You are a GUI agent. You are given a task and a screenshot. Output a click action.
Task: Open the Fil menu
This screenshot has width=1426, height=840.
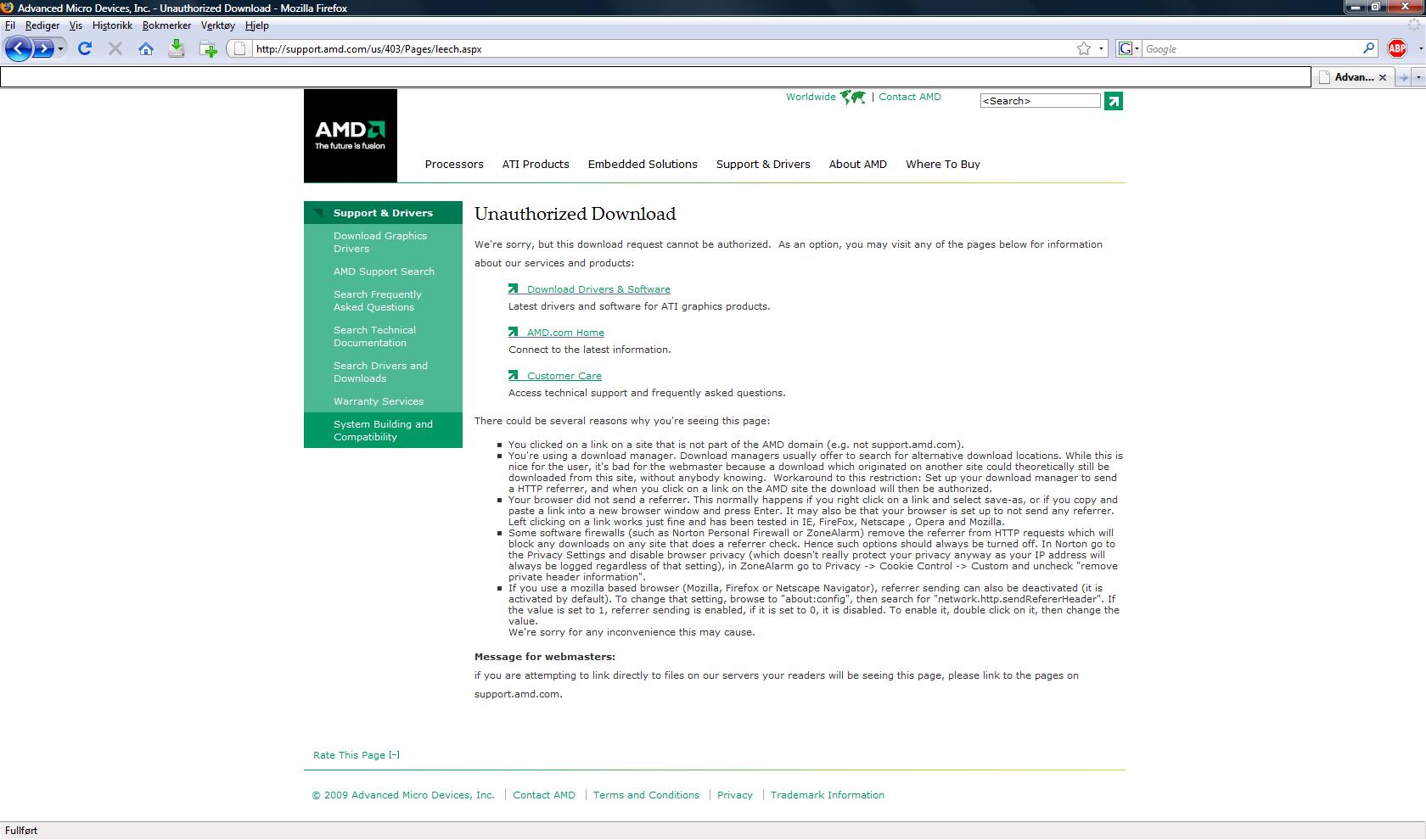coord(10,25)
